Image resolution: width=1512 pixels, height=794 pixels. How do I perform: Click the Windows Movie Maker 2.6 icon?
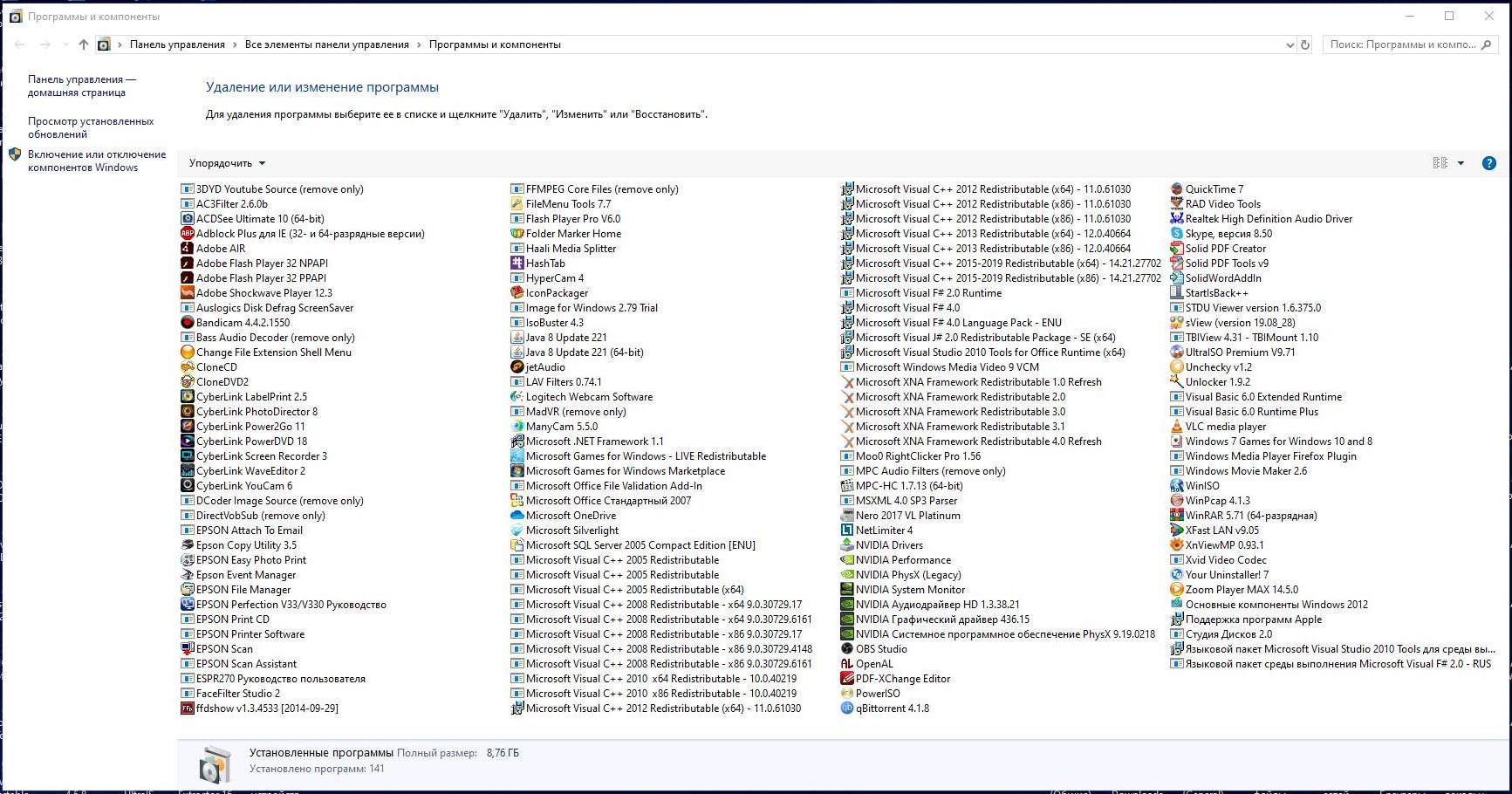[1176, 471]
